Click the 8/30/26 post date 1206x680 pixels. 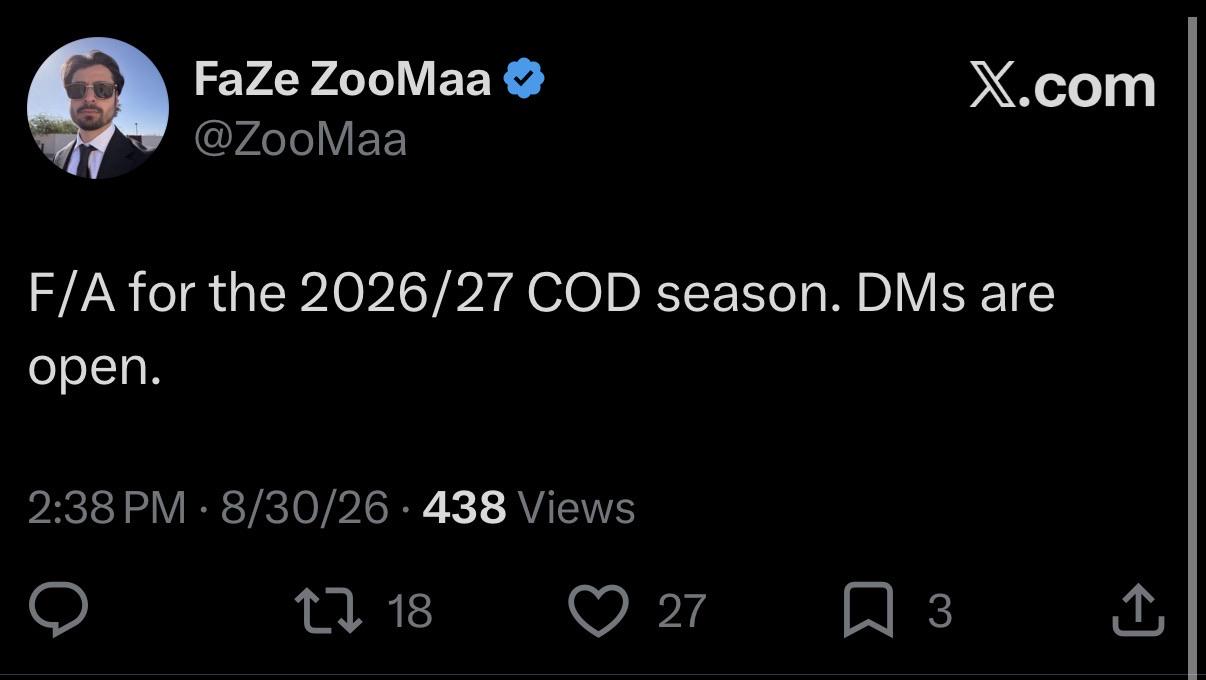304,508
